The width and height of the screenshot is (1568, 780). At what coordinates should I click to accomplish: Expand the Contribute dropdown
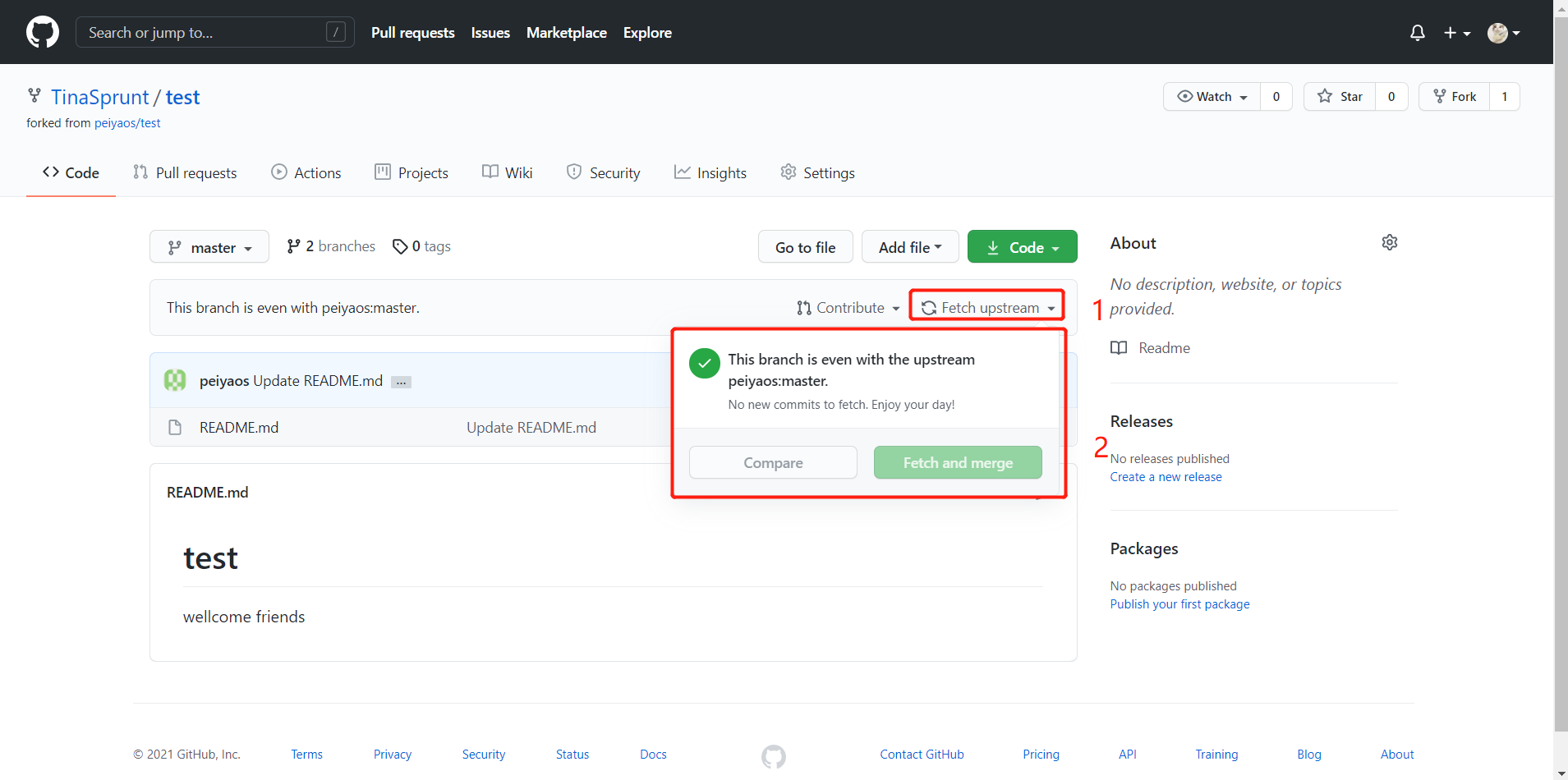(x=848, y=308)
